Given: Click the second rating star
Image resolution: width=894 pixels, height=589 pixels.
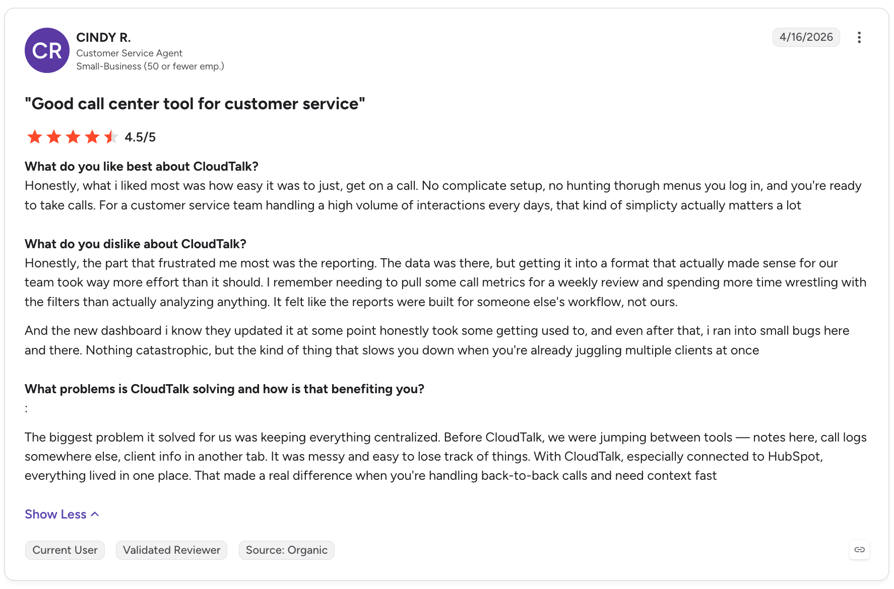Looking at the screenshot, I should click(54, 137).
